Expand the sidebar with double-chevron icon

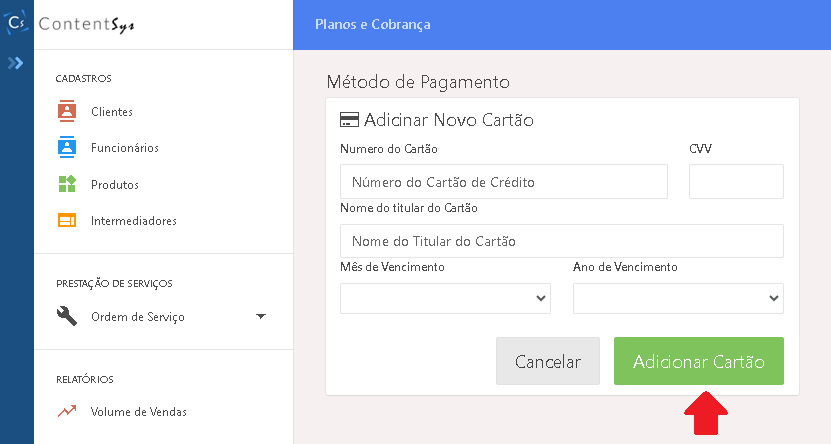pos(16,63)
